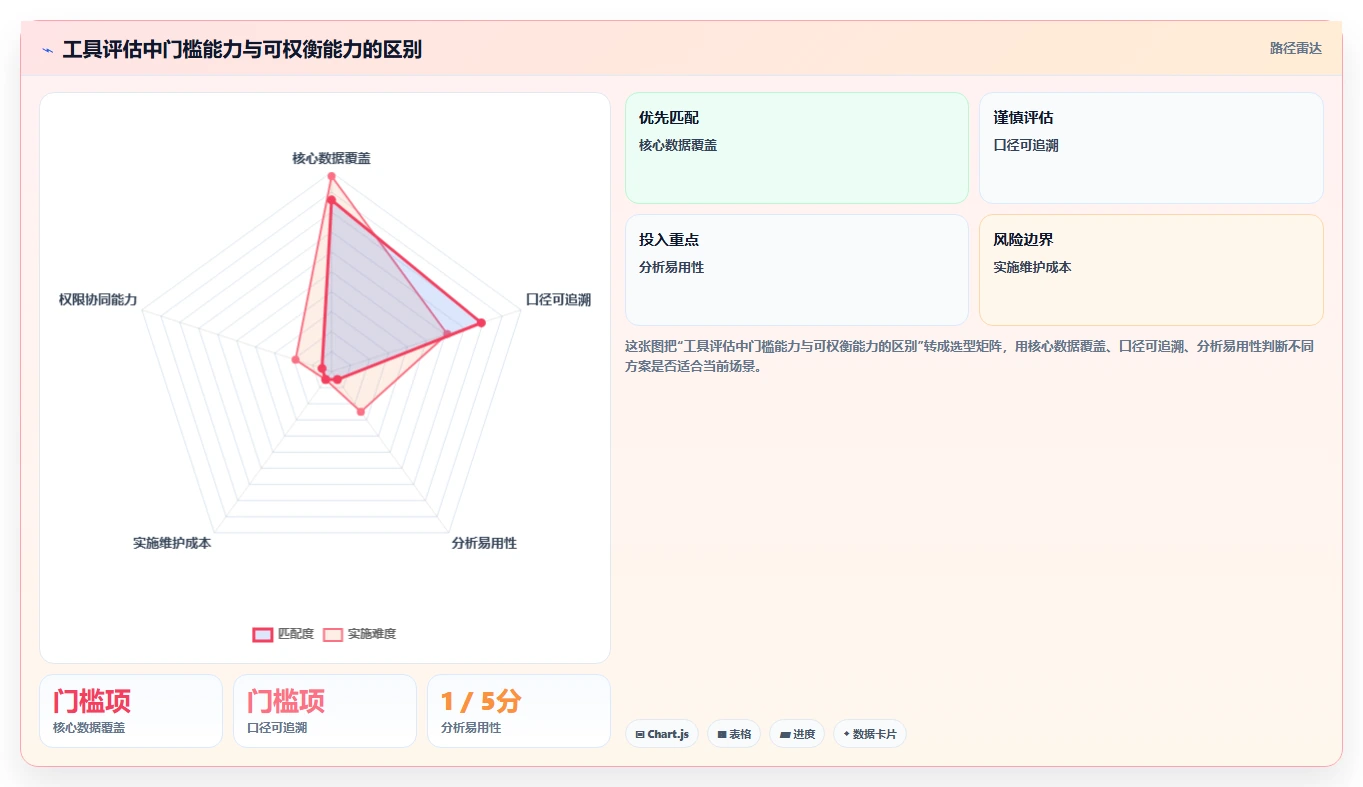Viewport: 1363px width, 787px height.
Task: Click the 实施维护成本 radar axis label
Action: click(x=172, y=543)
